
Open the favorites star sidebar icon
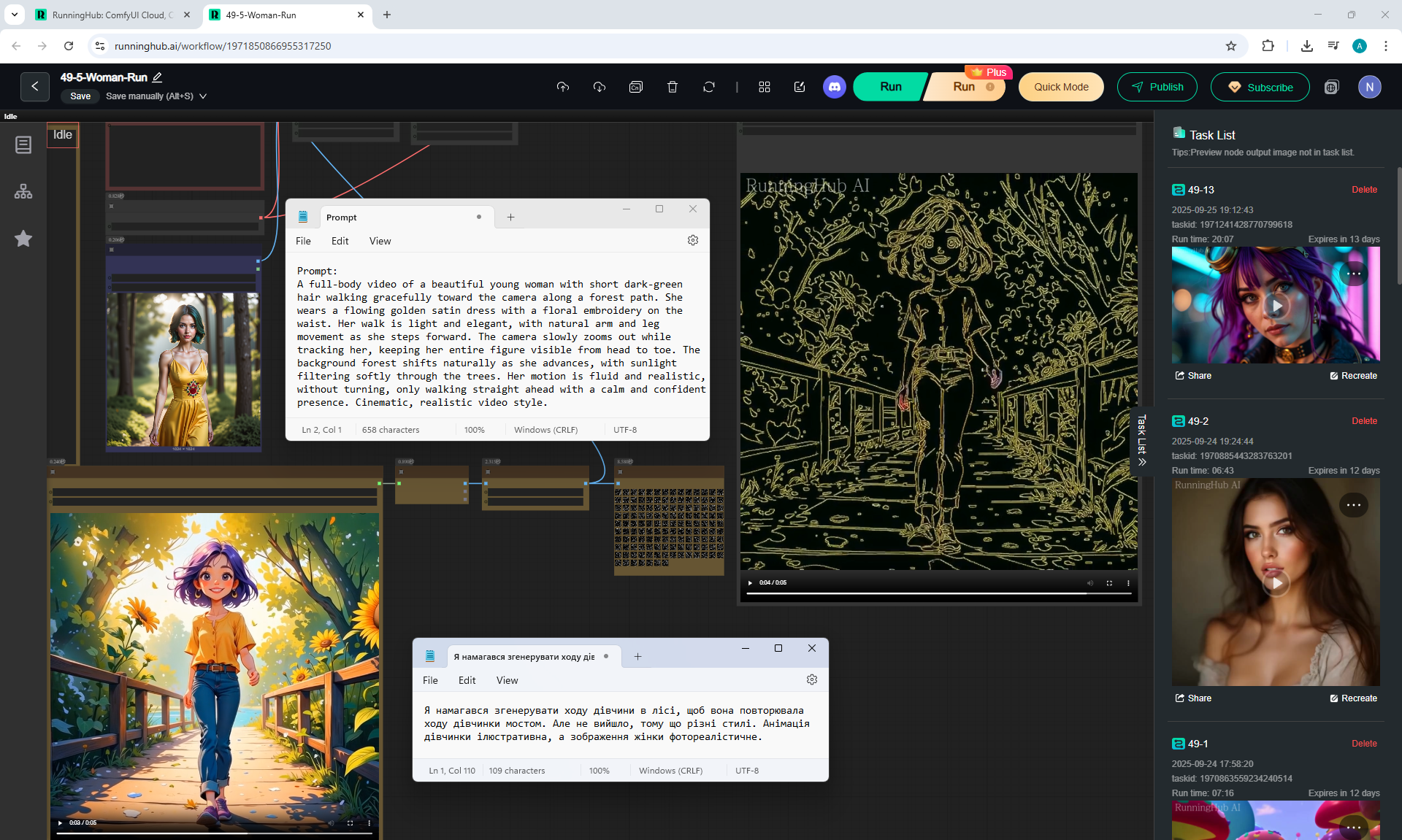coord(23,239)
